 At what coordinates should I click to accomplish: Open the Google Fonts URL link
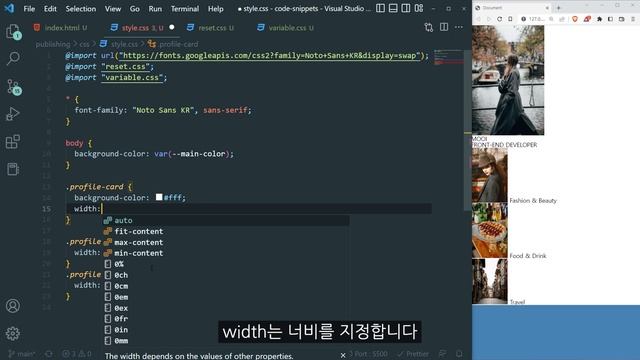pyautogui.click(x=269, y=56)
